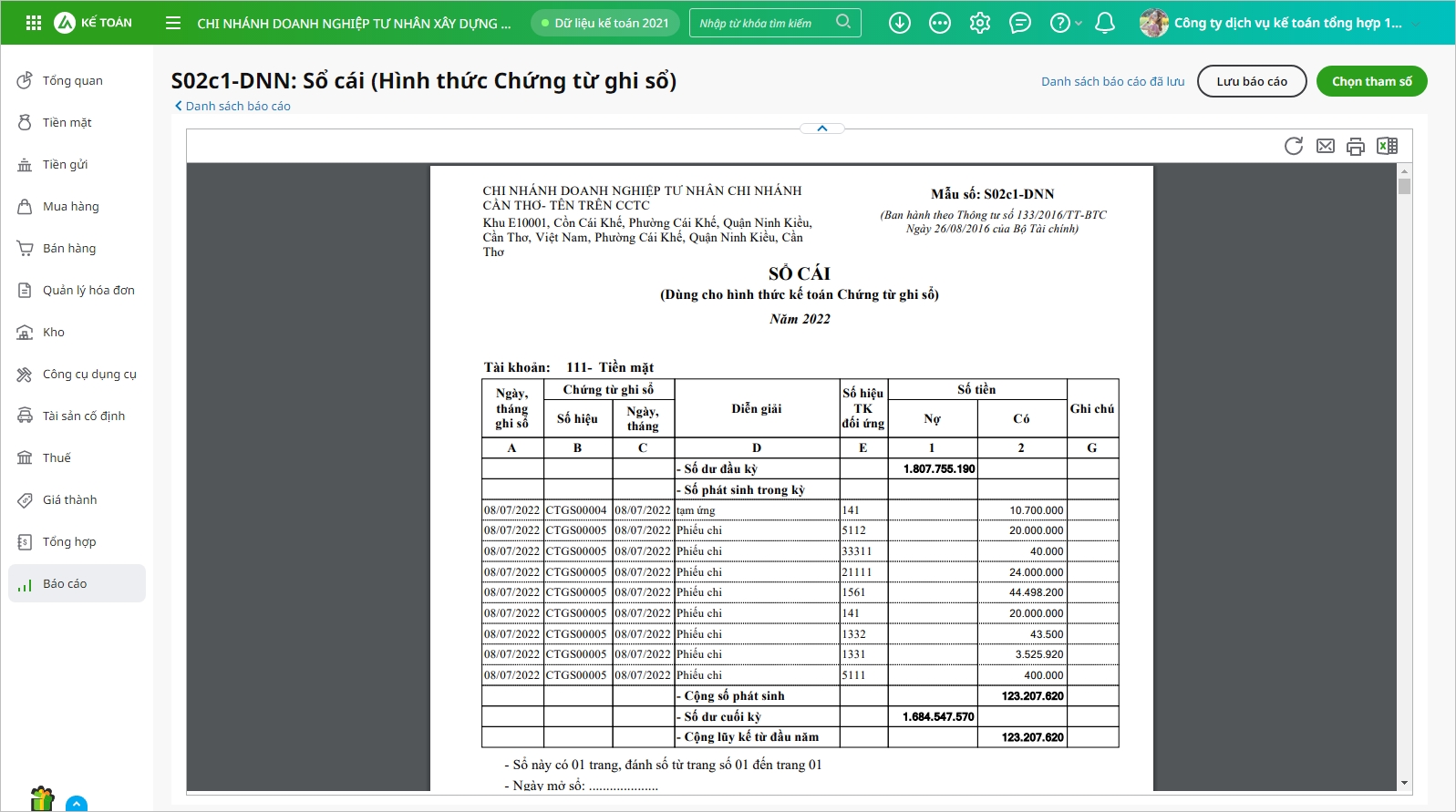Click the report scrollbar down arrow

tap(1404, 783)
